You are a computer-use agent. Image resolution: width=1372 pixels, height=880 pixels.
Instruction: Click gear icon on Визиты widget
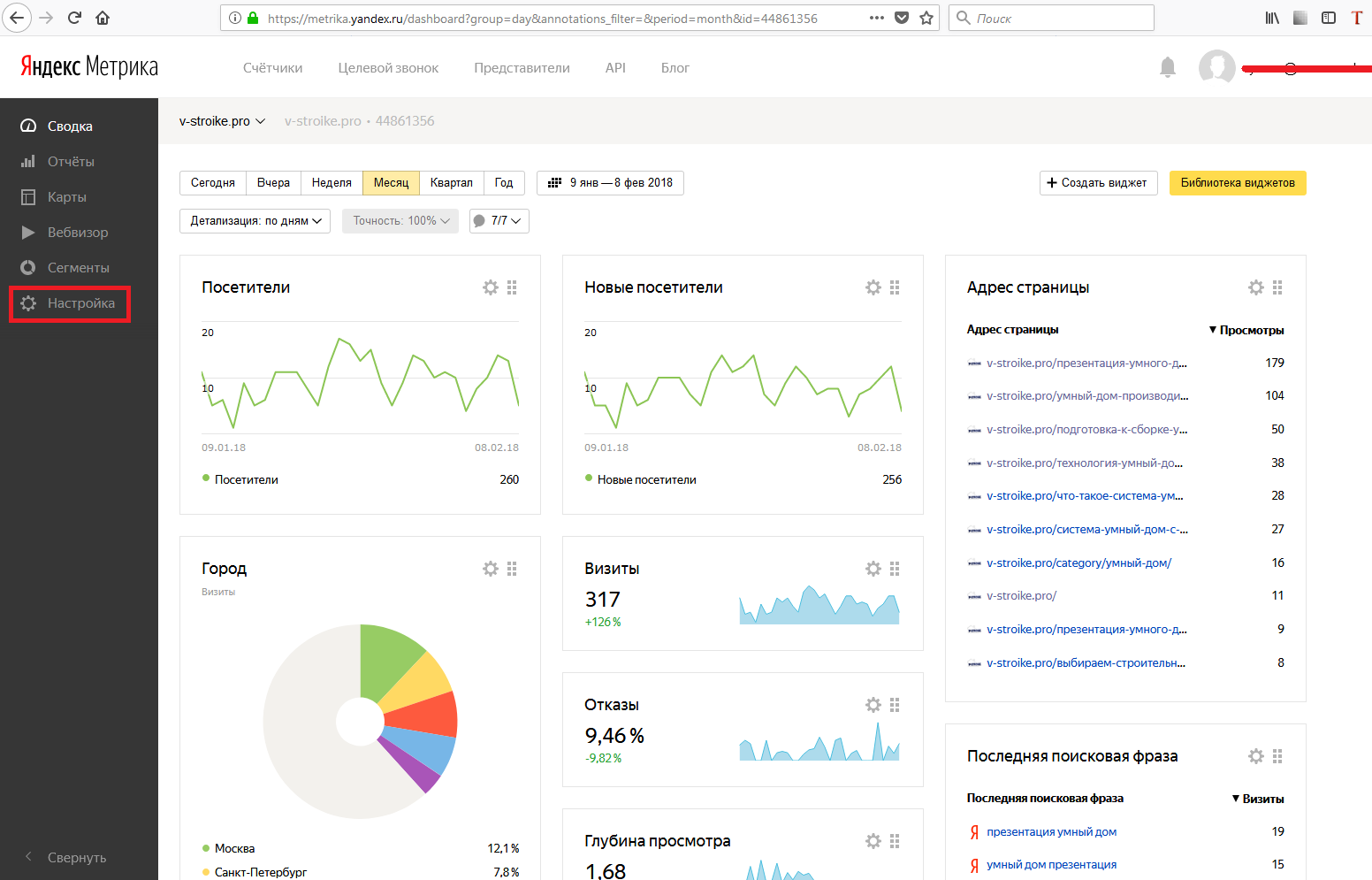(873, 569)
